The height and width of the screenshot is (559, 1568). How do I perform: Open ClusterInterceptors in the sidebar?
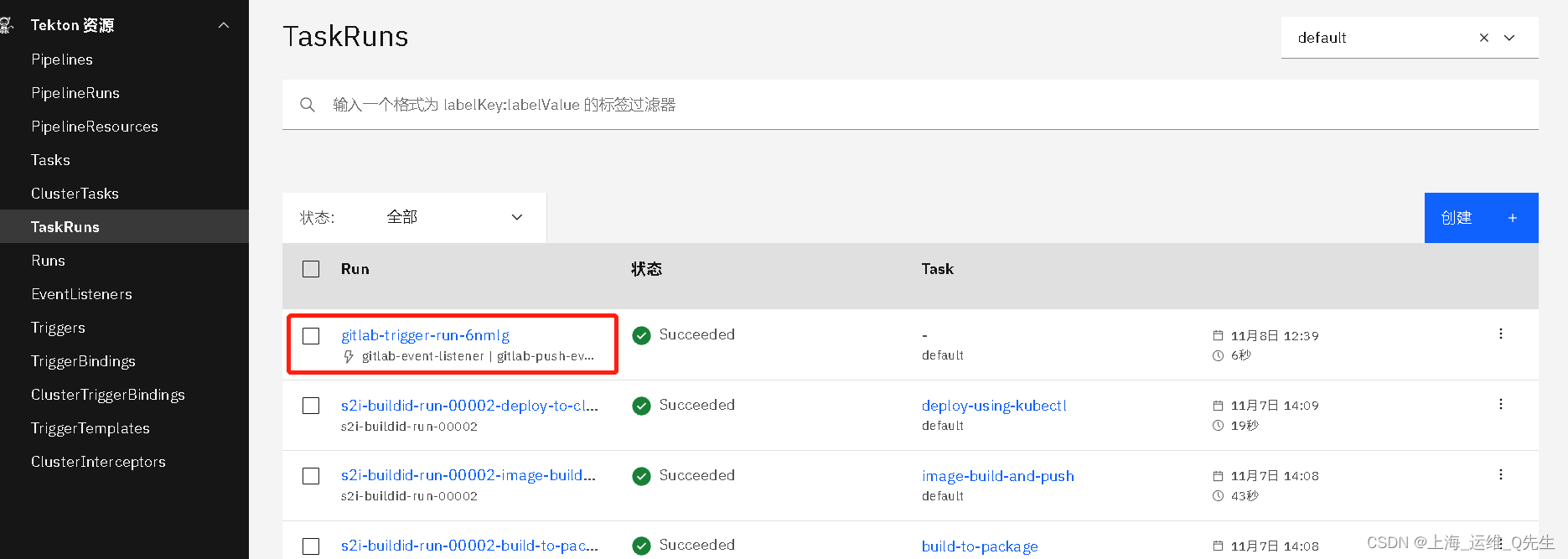pyautogui.click(x=98, y=462)
